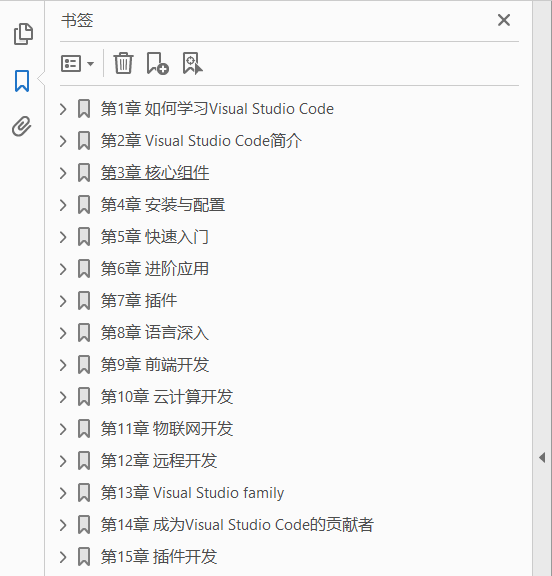Open bookmark 第3章 核心组件
552x576 pixels.
(x=155, y=173)
